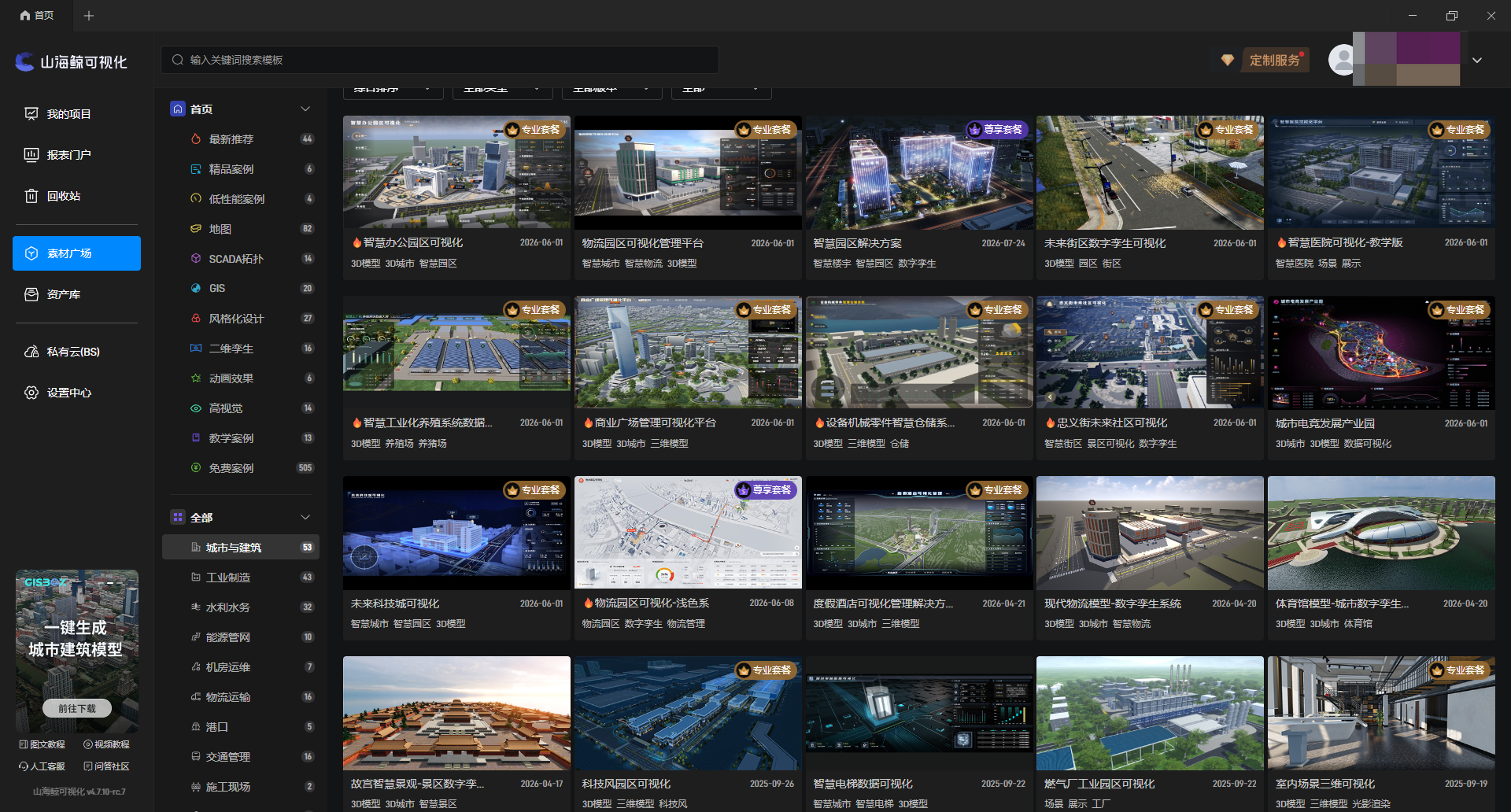Add a new tab with plus icon

(x=89, y=16)
